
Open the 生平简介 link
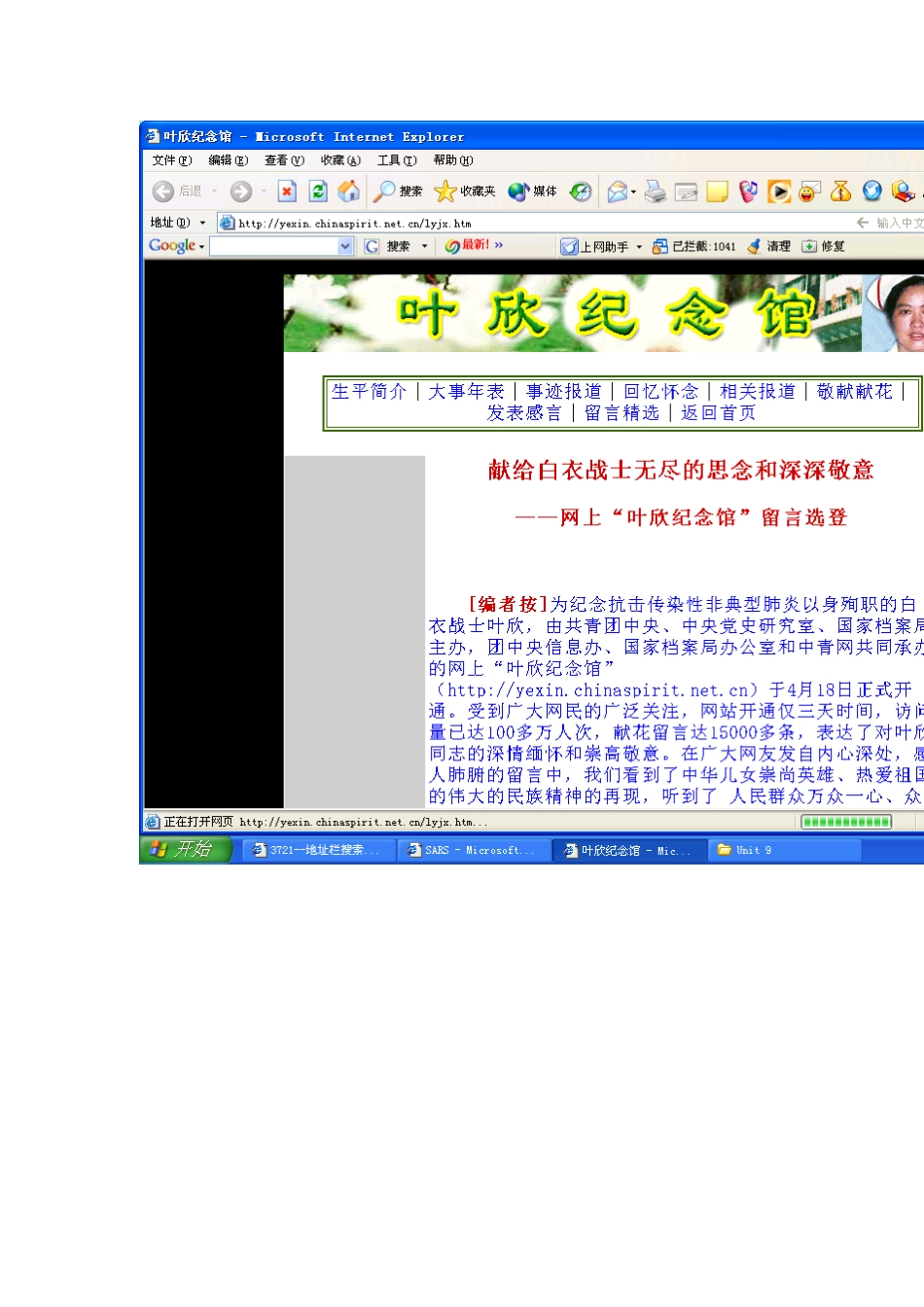[369, 391]
